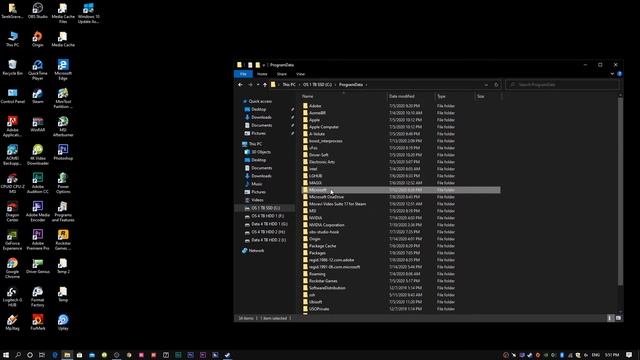Open the Home ribbon tab
Viewport: 640px width, 360px height.
tap(262, 74)
